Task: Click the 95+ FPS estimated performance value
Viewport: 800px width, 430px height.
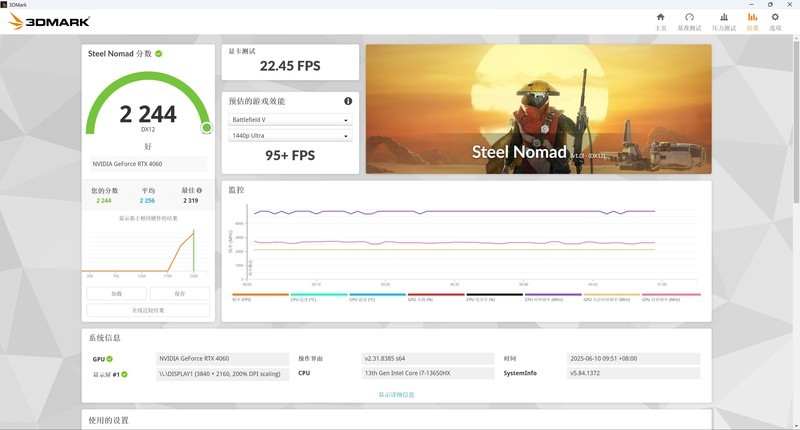Action: coord(290,156)
